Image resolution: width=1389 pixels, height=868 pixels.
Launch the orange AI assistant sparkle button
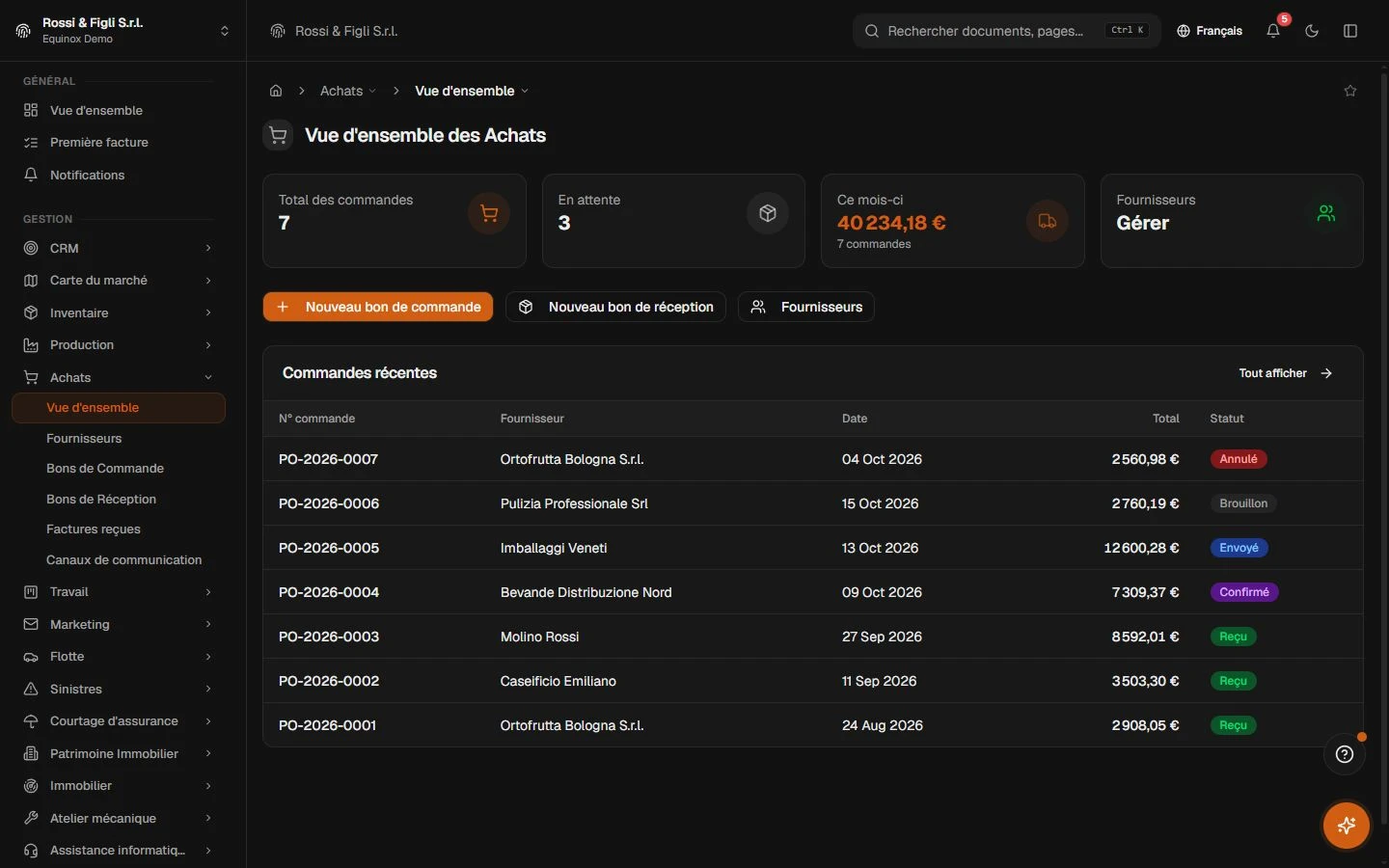click(x=1347, y=826)
